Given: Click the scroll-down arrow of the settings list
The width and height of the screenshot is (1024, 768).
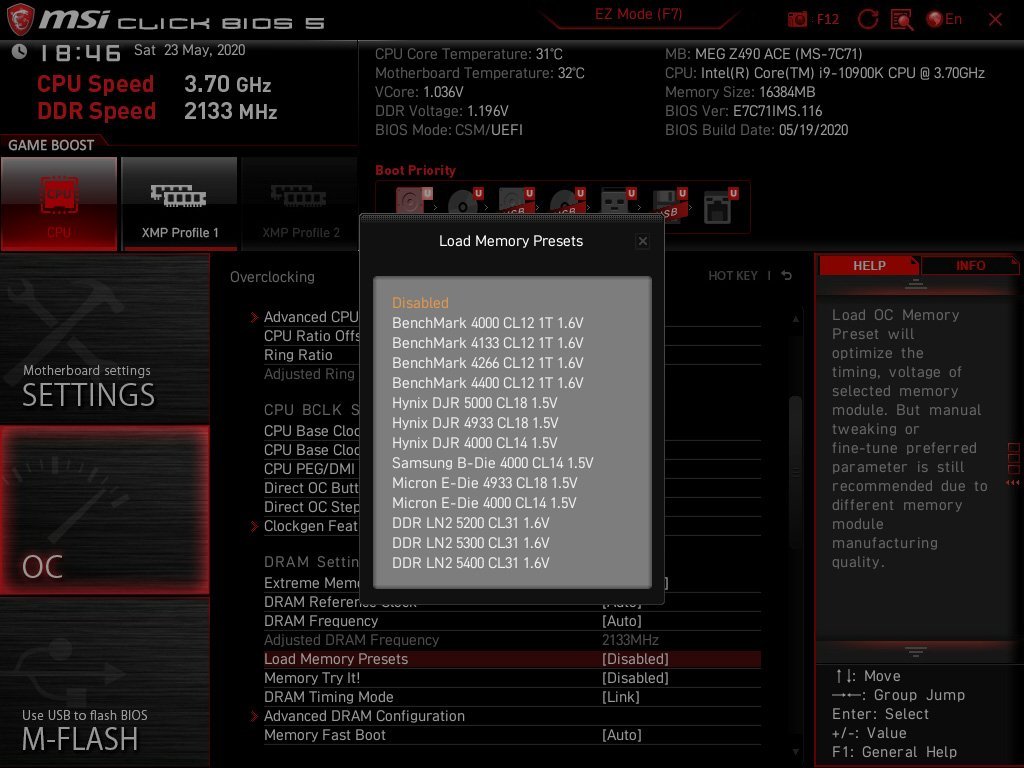Looking at the screenshot, I should pos(795,752).
